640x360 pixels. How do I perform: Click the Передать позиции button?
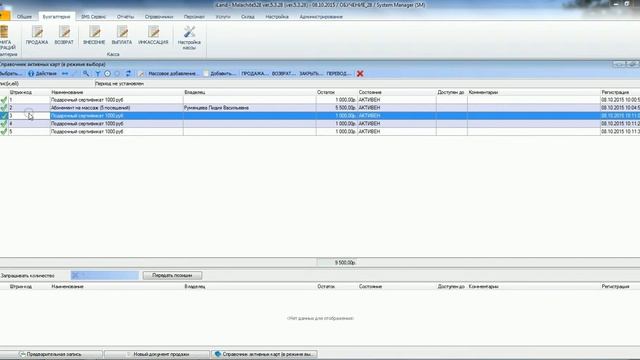172,276
